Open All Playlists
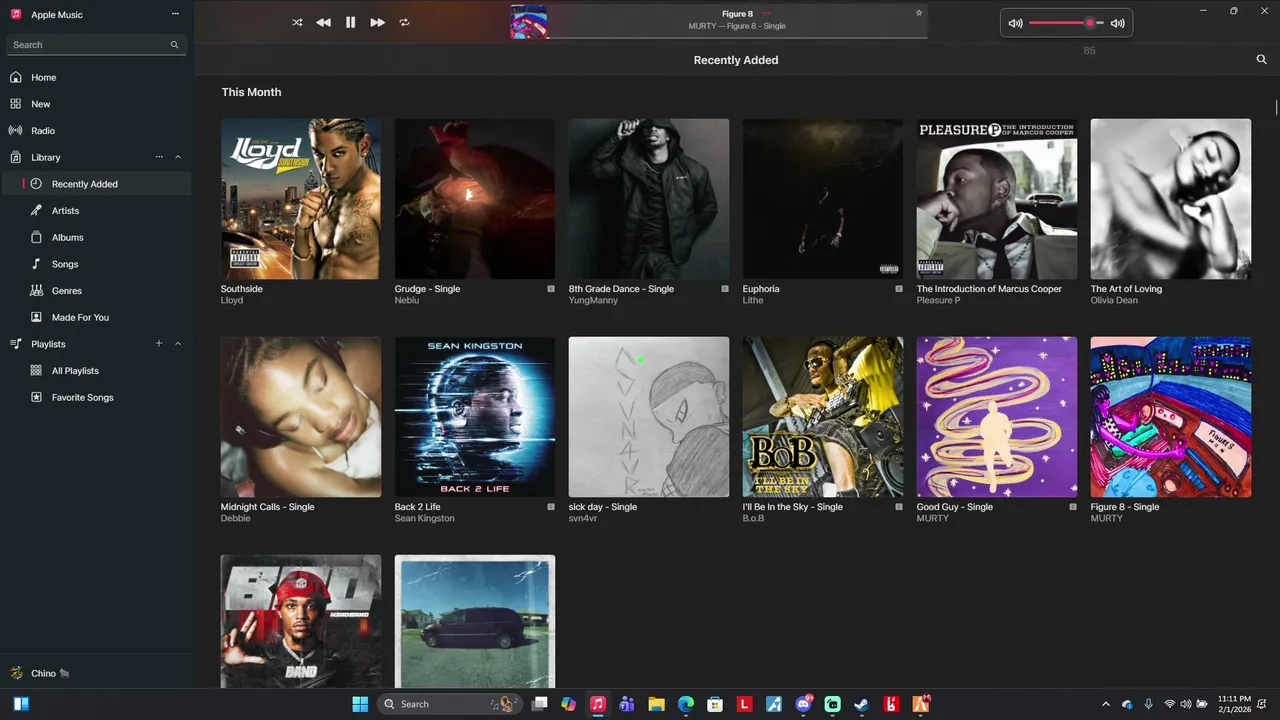 pos(96,371)
